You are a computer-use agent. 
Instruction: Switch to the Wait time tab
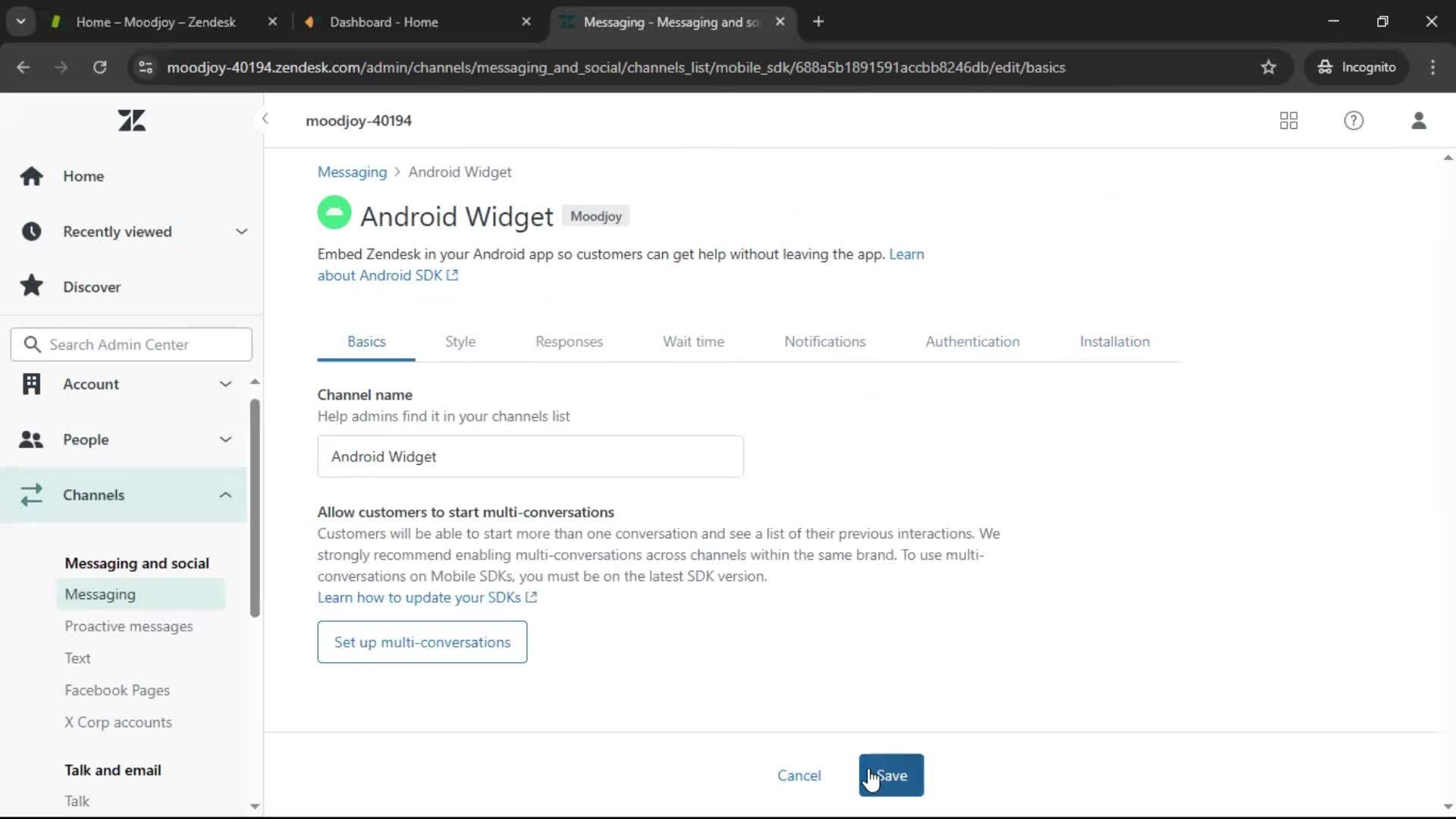point(693,342)
